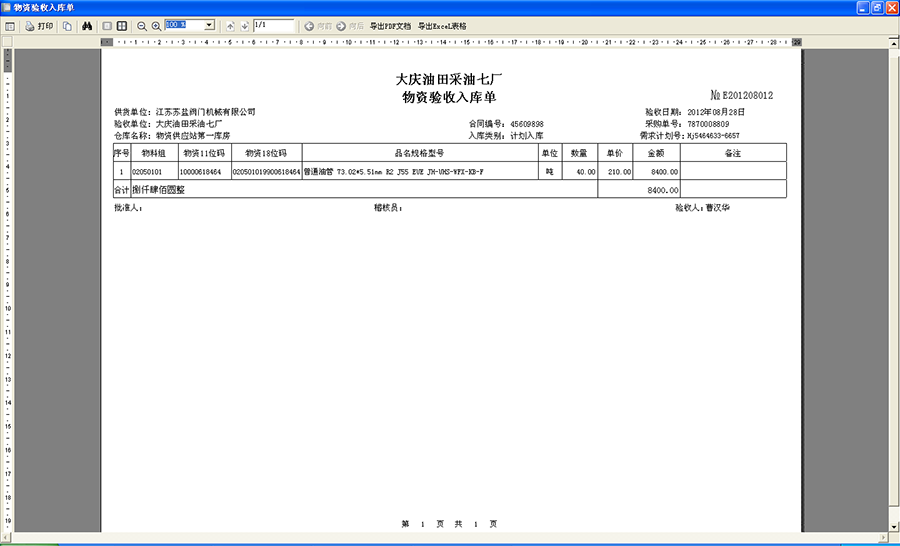Viewport: 900px width, 546px height.
Task: Click the 物资18位码 column header
Action: [x=266, y=153]
